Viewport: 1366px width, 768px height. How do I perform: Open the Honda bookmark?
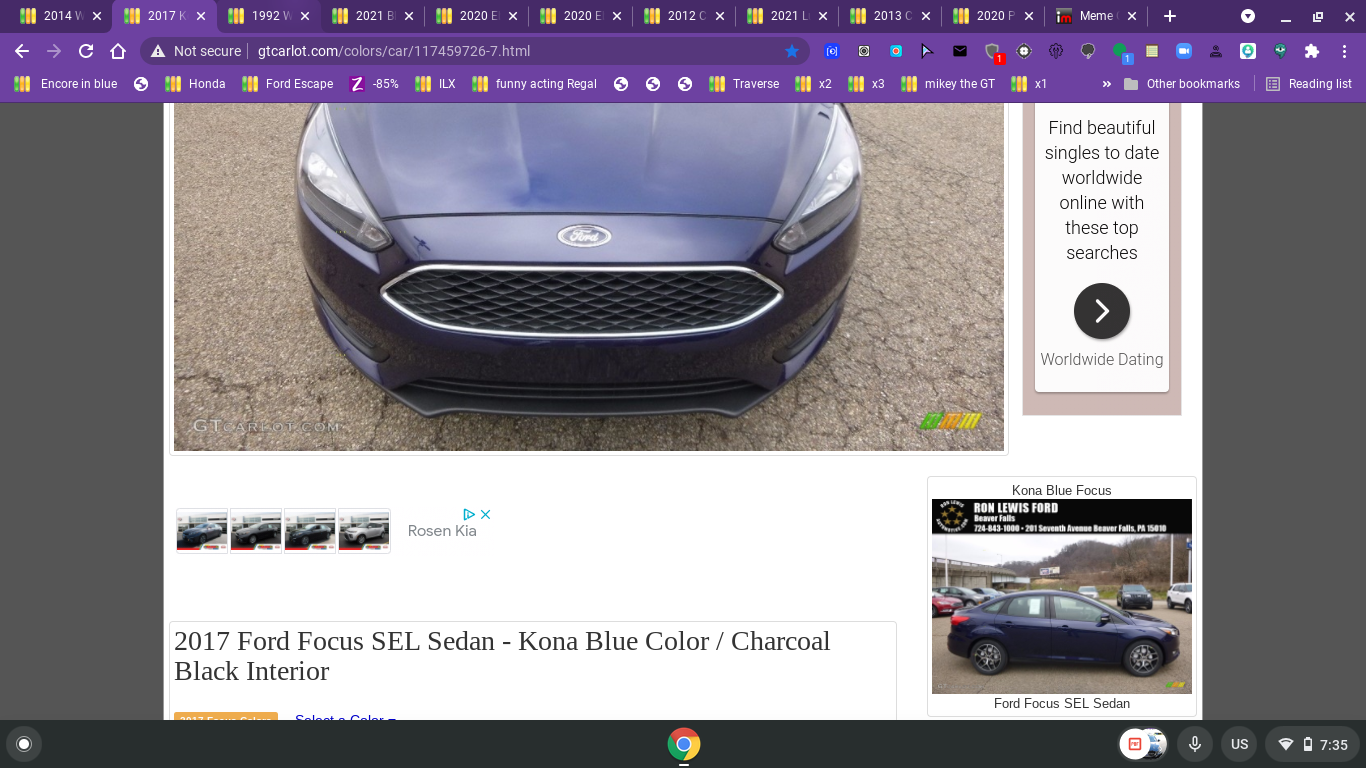coord(196,84)
